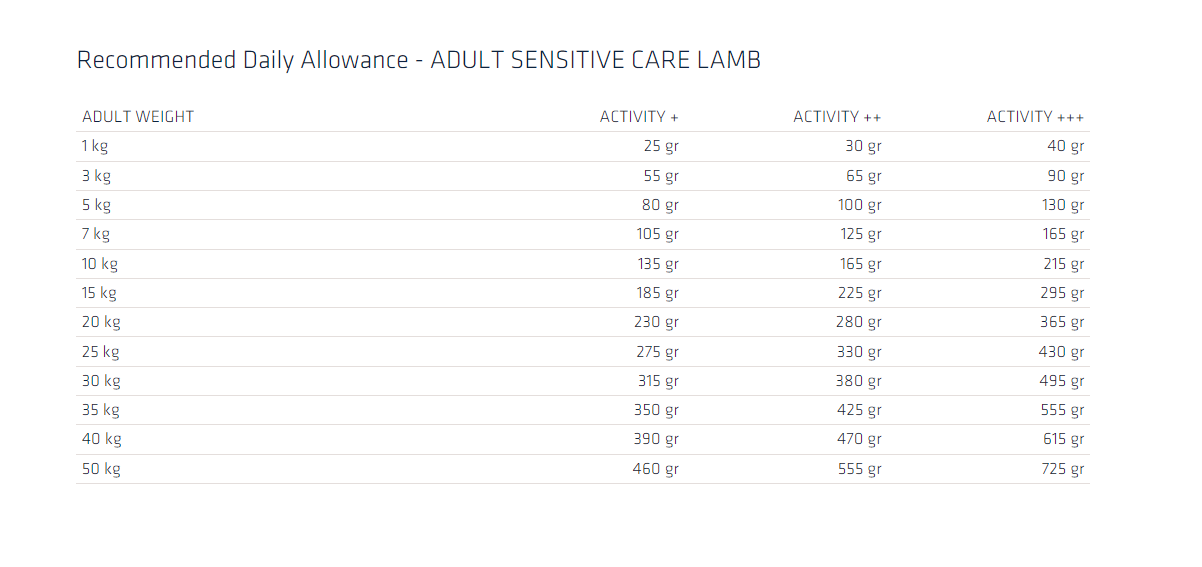The width and height of the screenshot is (1202, 567).
Task: Select the 1 kg weight row label
Action: point(95,147)
